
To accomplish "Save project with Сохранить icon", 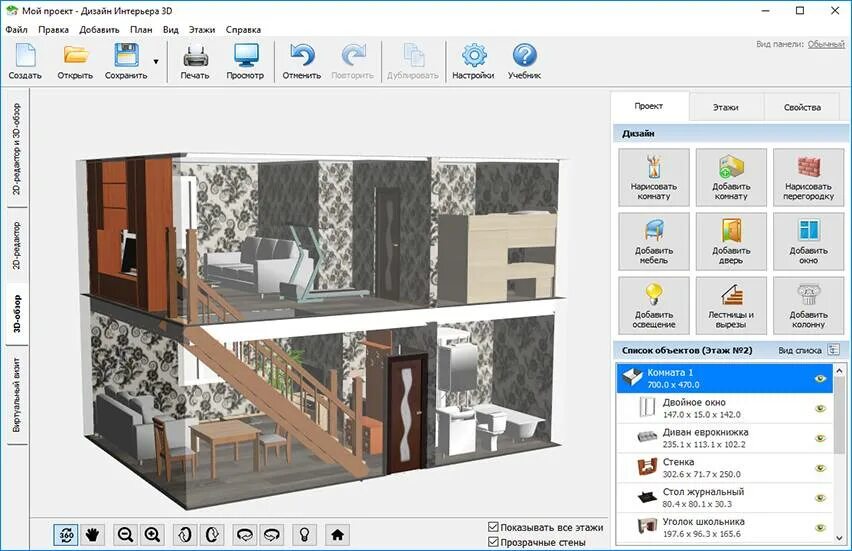I will pyautogui.click(x=126, y=61).
